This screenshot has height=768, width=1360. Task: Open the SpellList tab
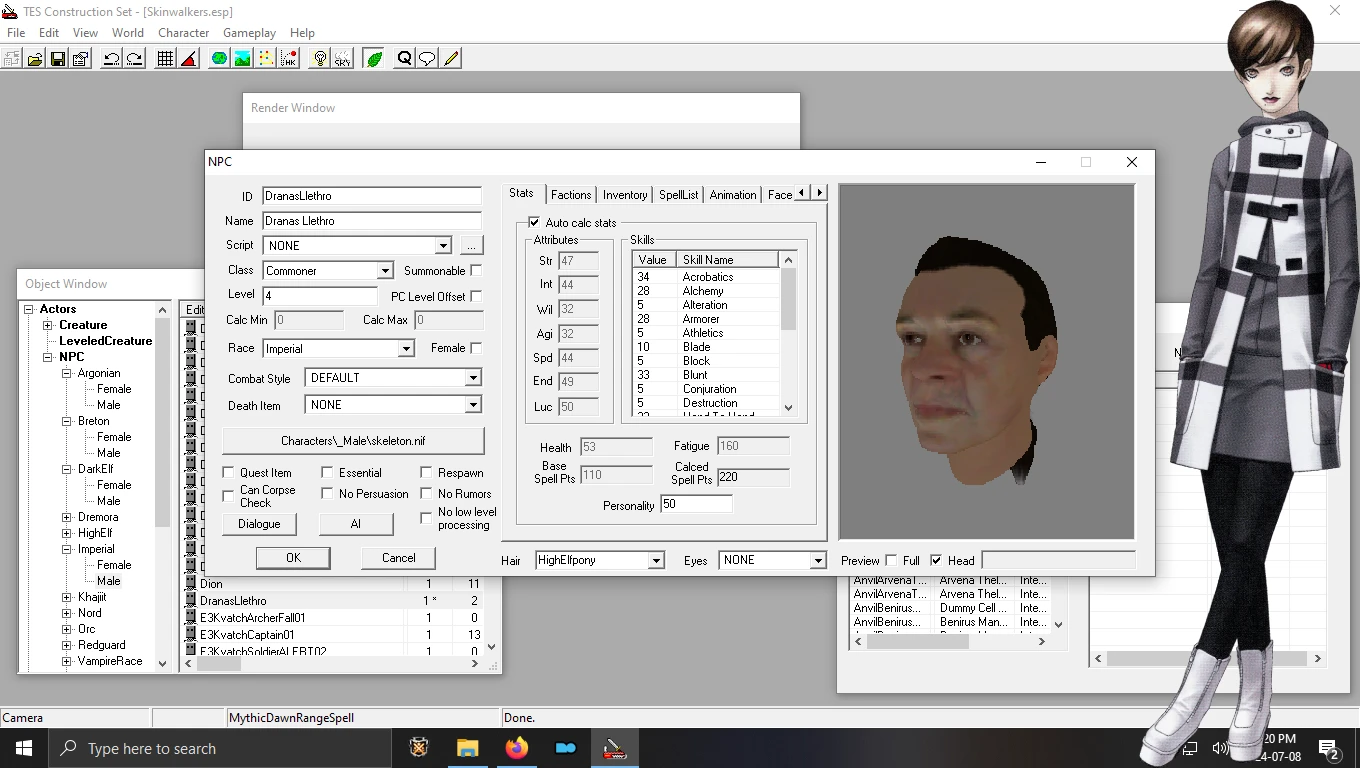(x=678, y=195)
